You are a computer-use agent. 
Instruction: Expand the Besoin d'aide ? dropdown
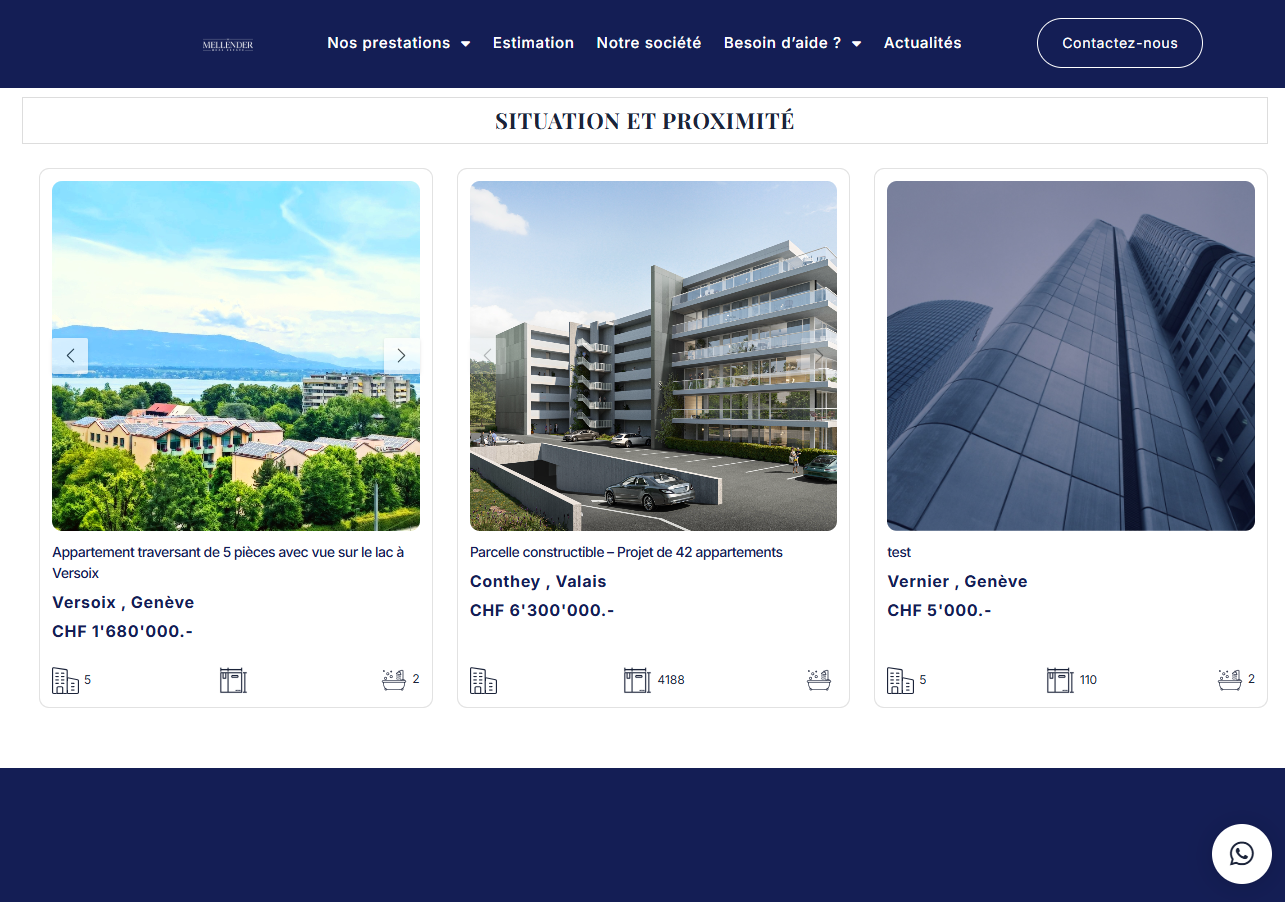(792, 43)
